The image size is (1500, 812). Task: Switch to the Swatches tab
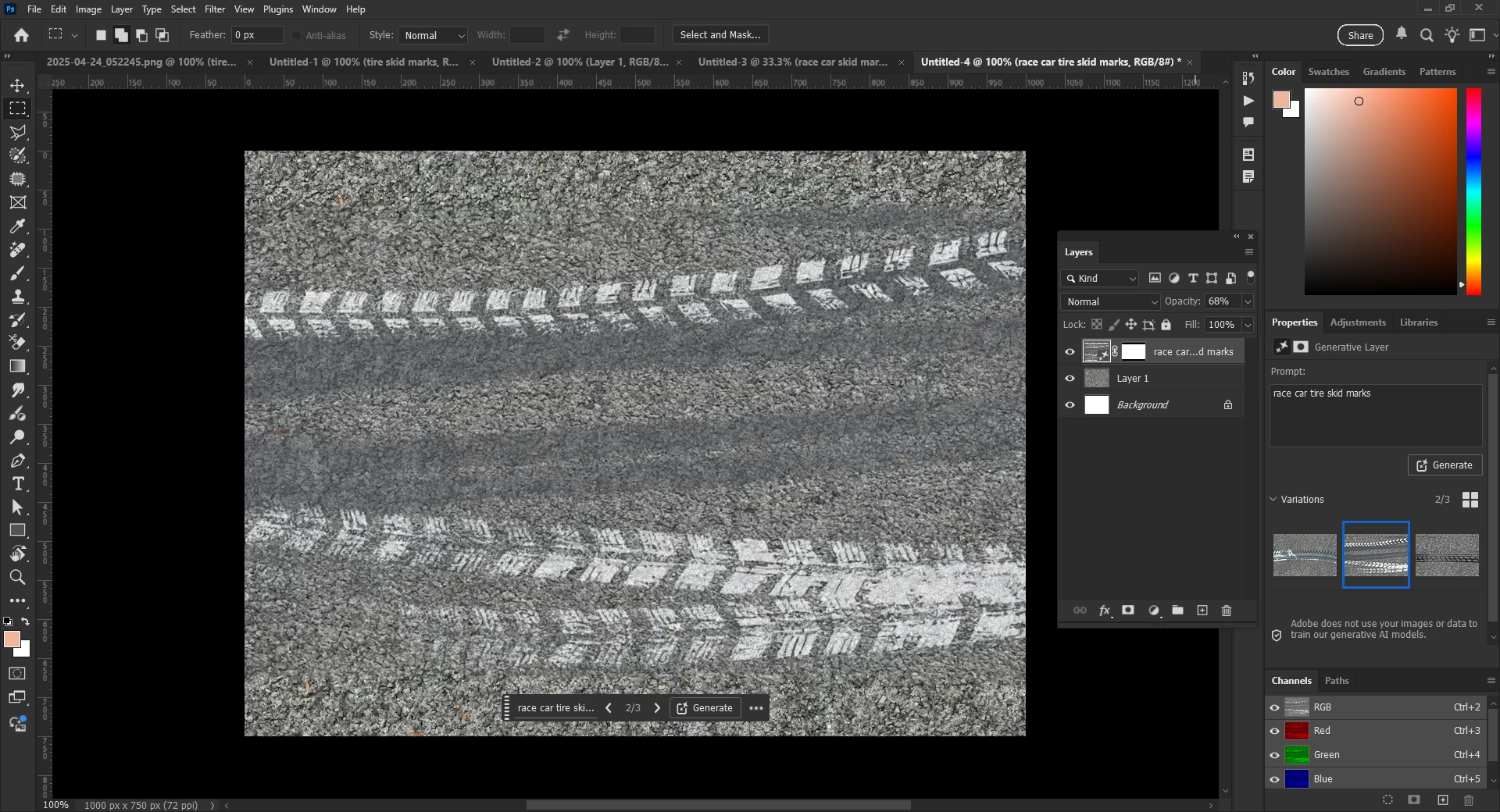click(x=1328, y=72)
